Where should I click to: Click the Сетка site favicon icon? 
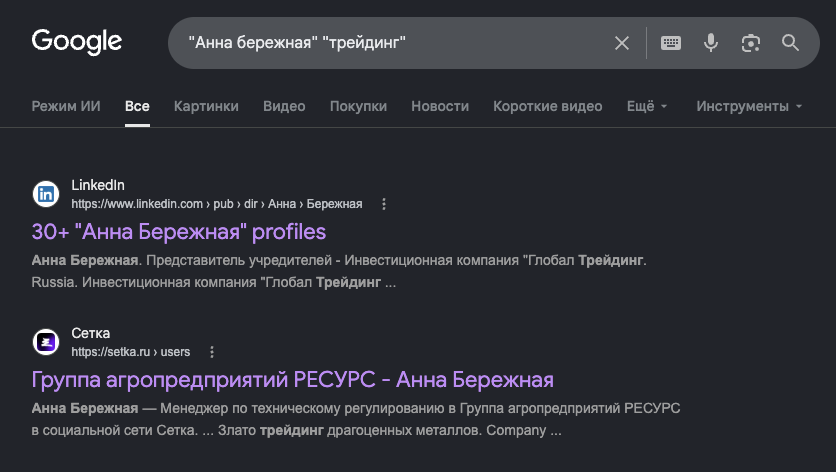tap(46, 342)
